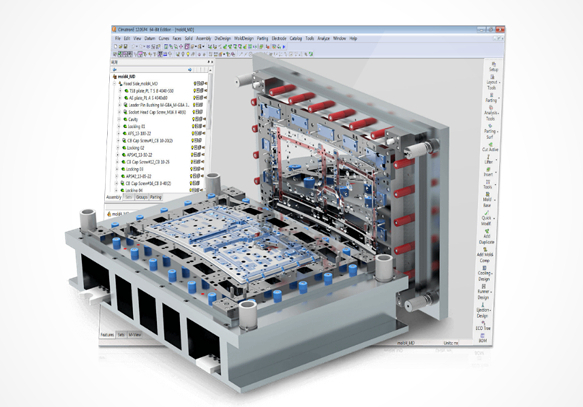Select the Add Mold Comp tool
The image size is (583, 407).
(x=485, y=255)
